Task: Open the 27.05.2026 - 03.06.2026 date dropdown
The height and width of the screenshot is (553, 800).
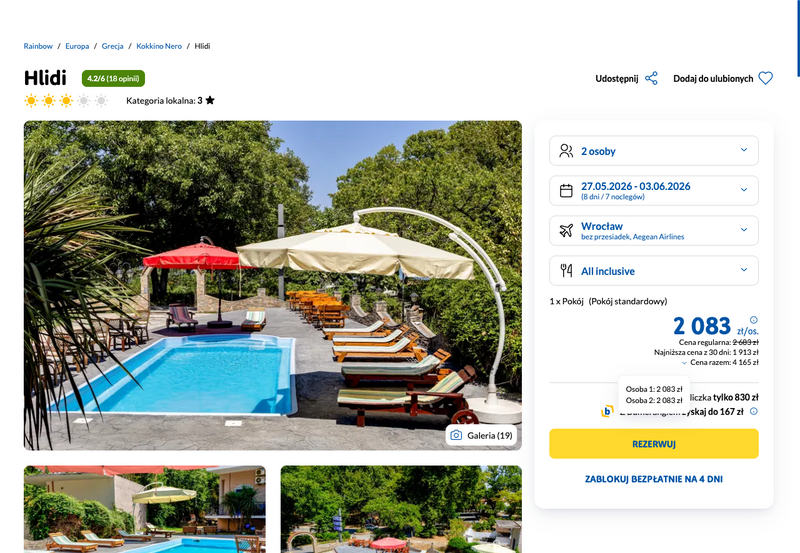Action: (x=654, y=191)
